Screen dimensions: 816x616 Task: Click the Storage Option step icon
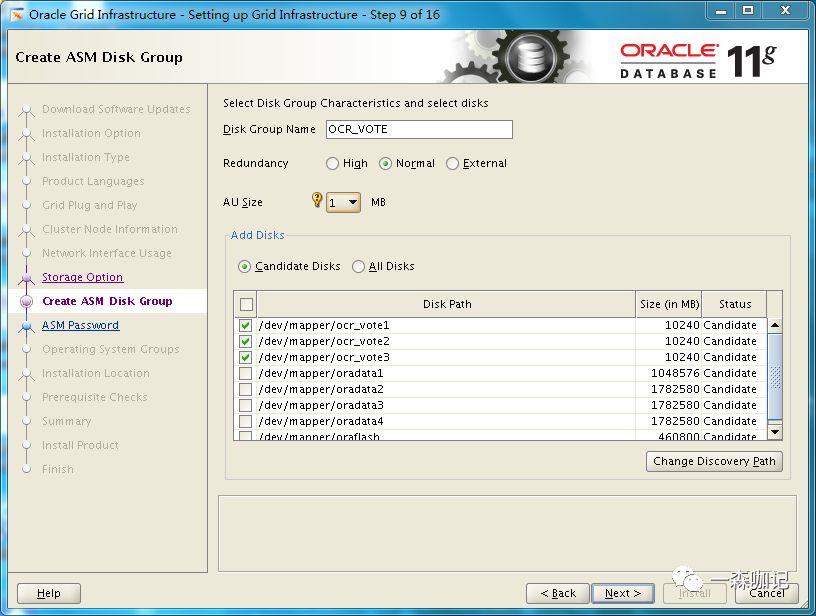[x=27, y=278]
